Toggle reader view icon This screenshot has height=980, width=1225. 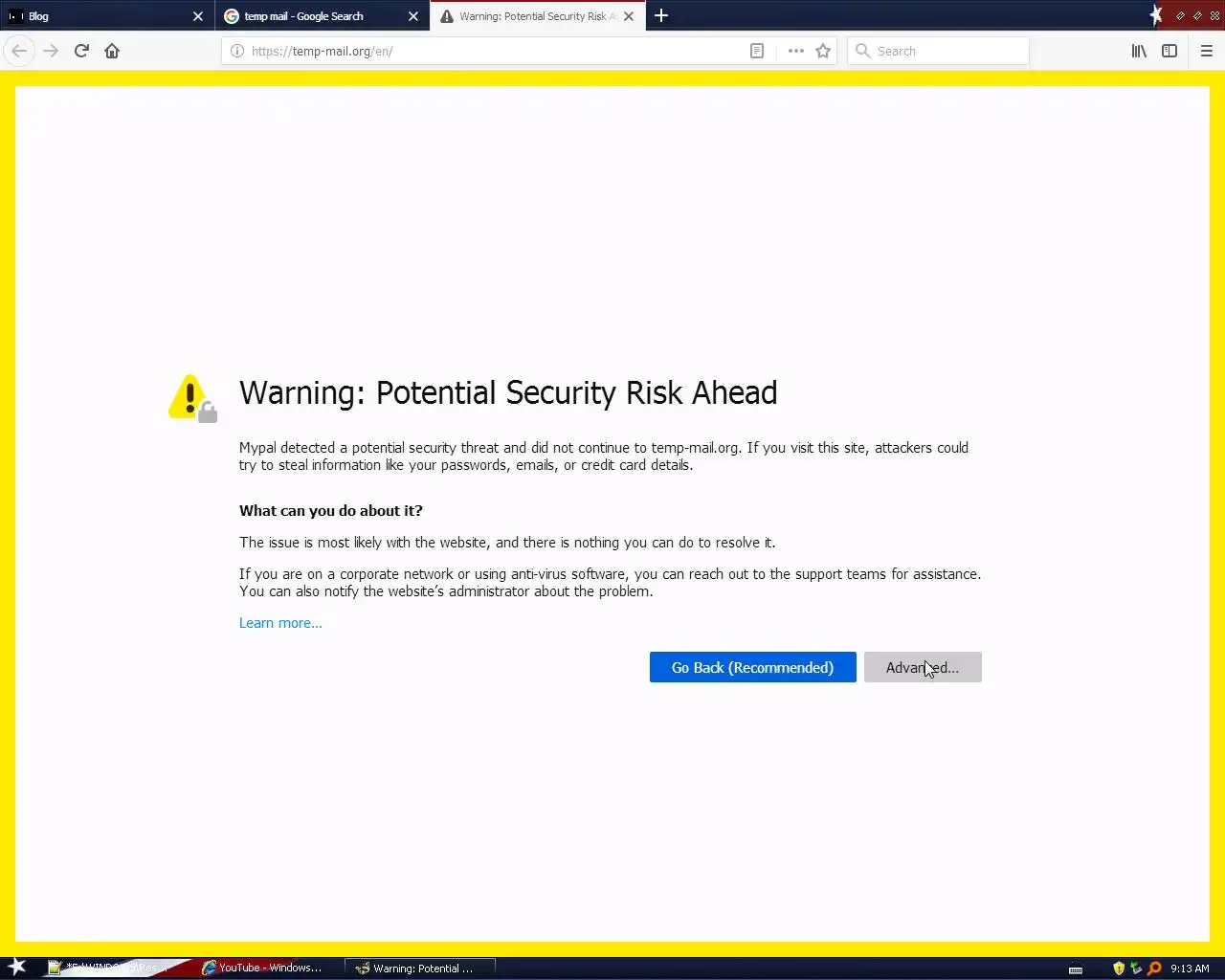757,51
